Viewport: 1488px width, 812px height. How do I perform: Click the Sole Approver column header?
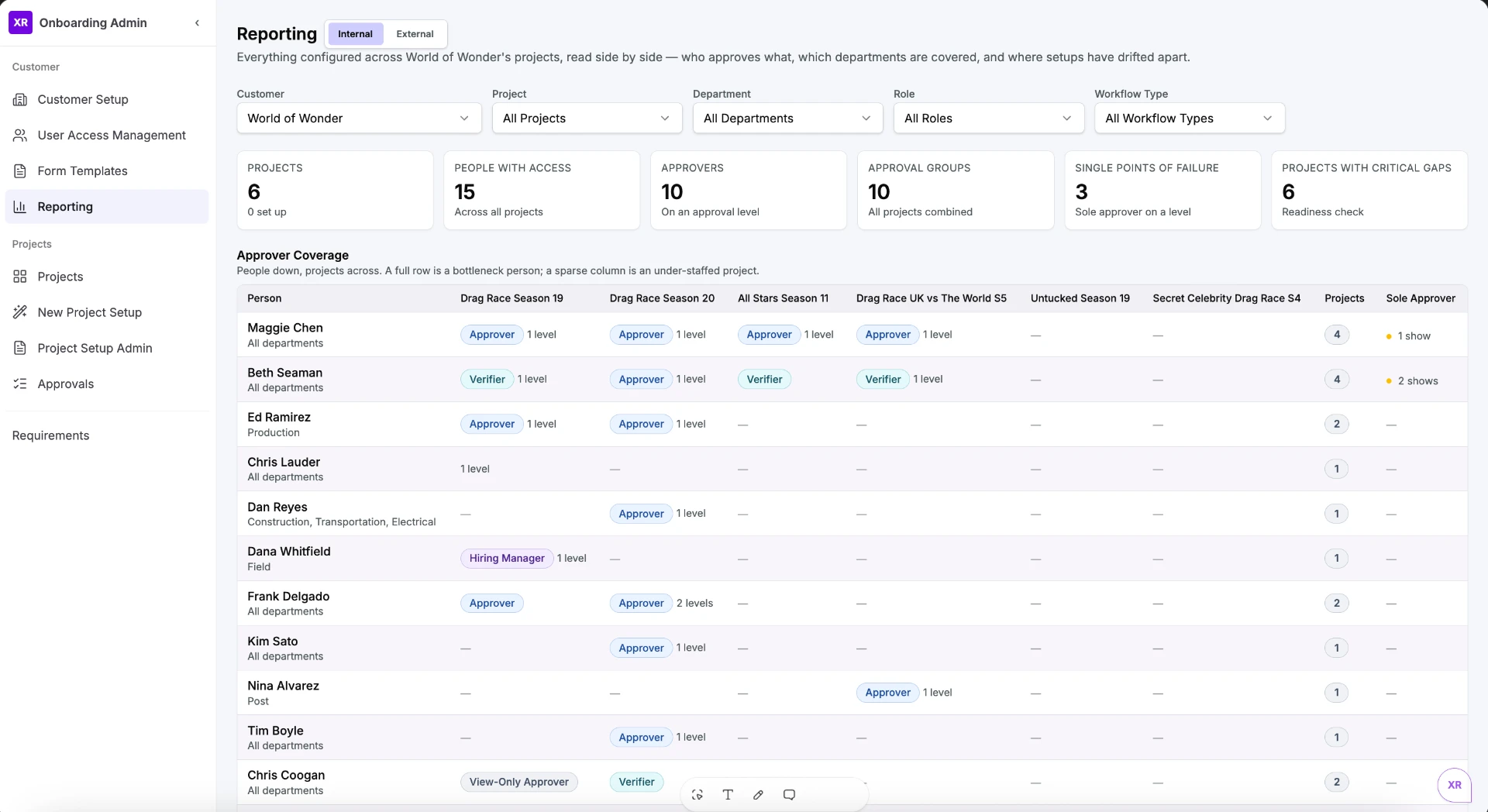[x=1421, y=298]
